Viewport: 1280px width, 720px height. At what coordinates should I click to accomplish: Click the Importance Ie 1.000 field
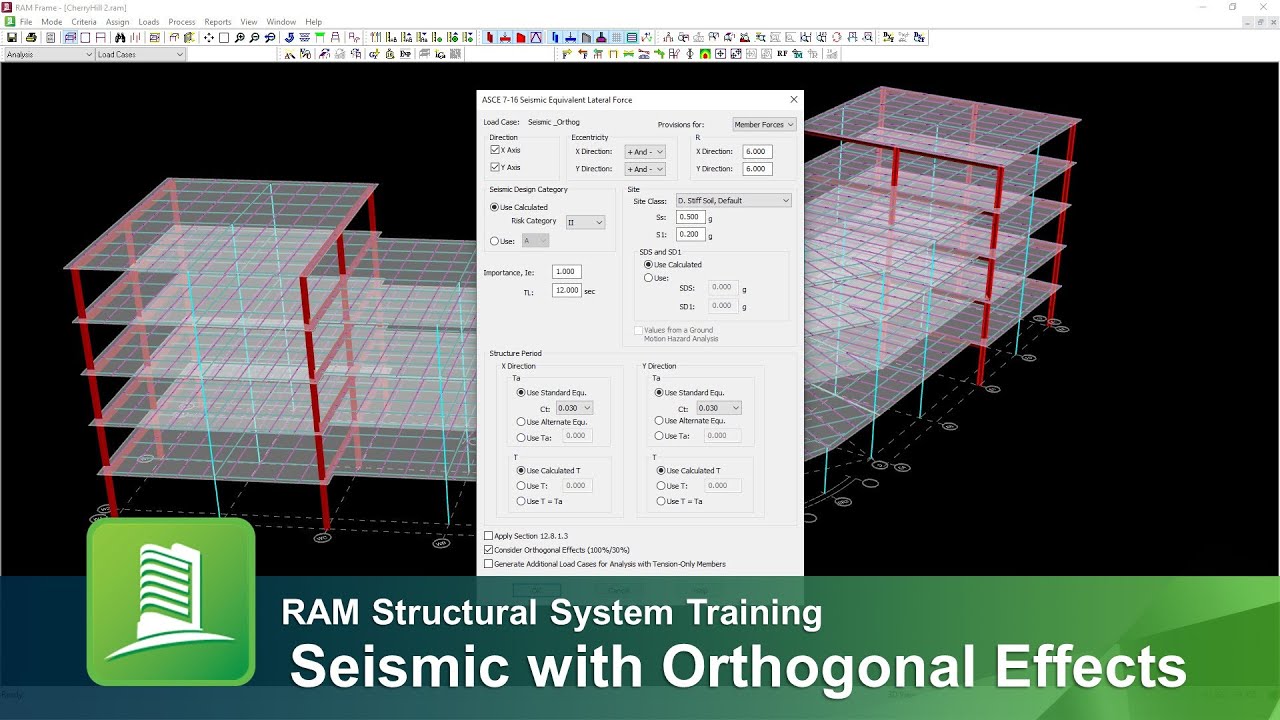(566, 272)
